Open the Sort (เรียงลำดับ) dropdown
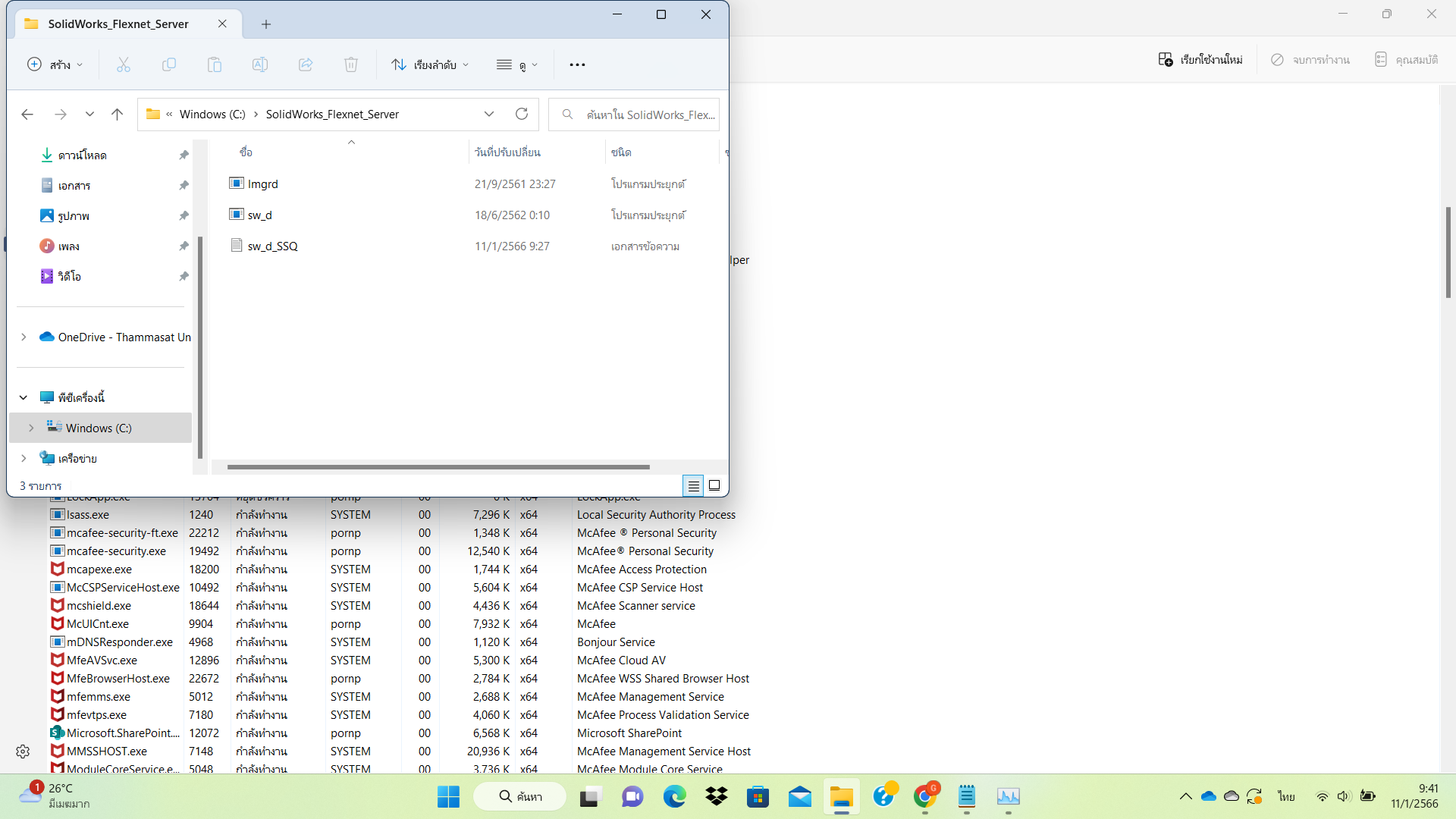 click(x=430, y=65)
